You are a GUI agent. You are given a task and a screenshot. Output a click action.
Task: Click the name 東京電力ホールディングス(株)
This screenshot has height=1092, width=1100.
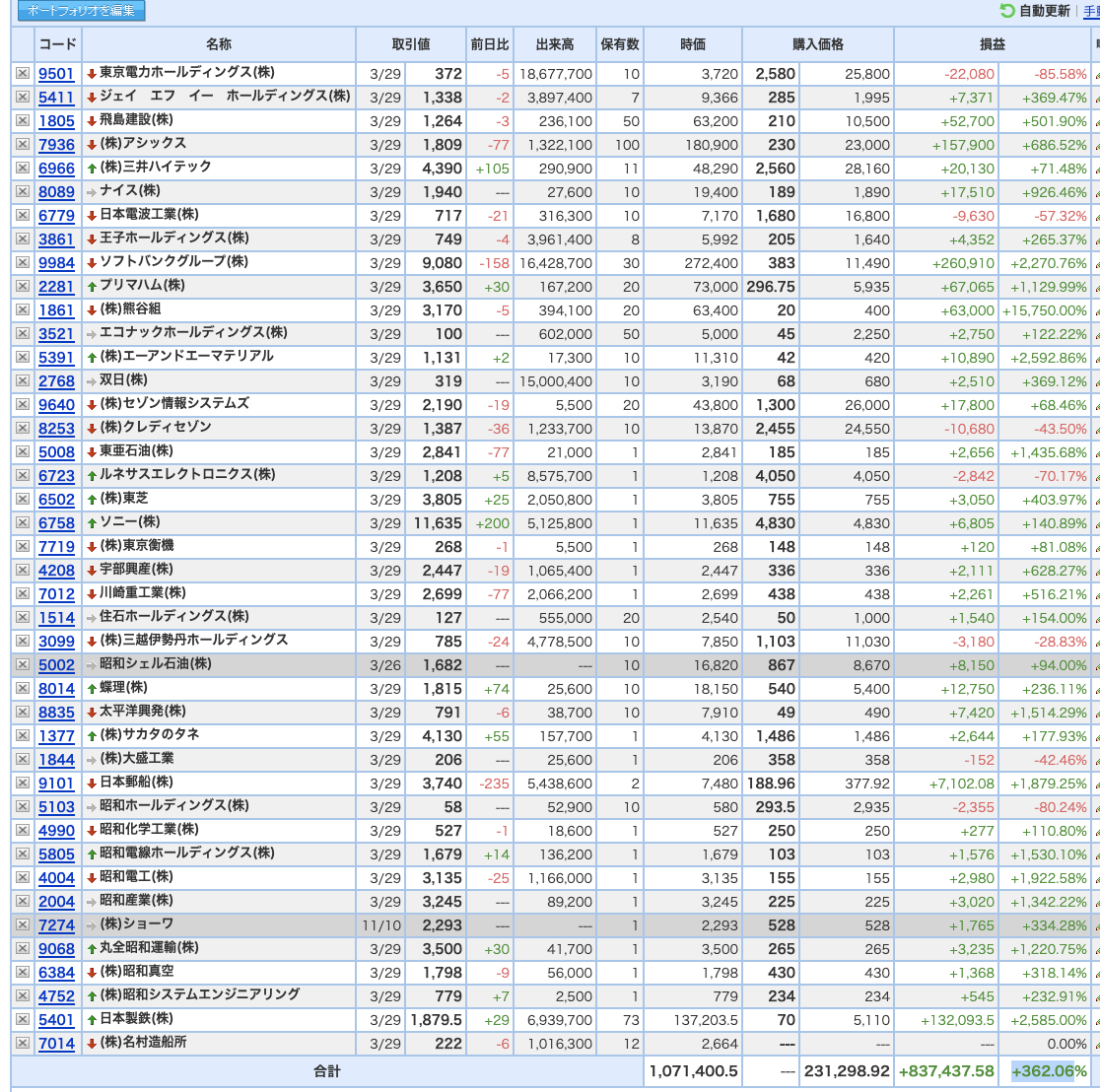click(186, 72)
